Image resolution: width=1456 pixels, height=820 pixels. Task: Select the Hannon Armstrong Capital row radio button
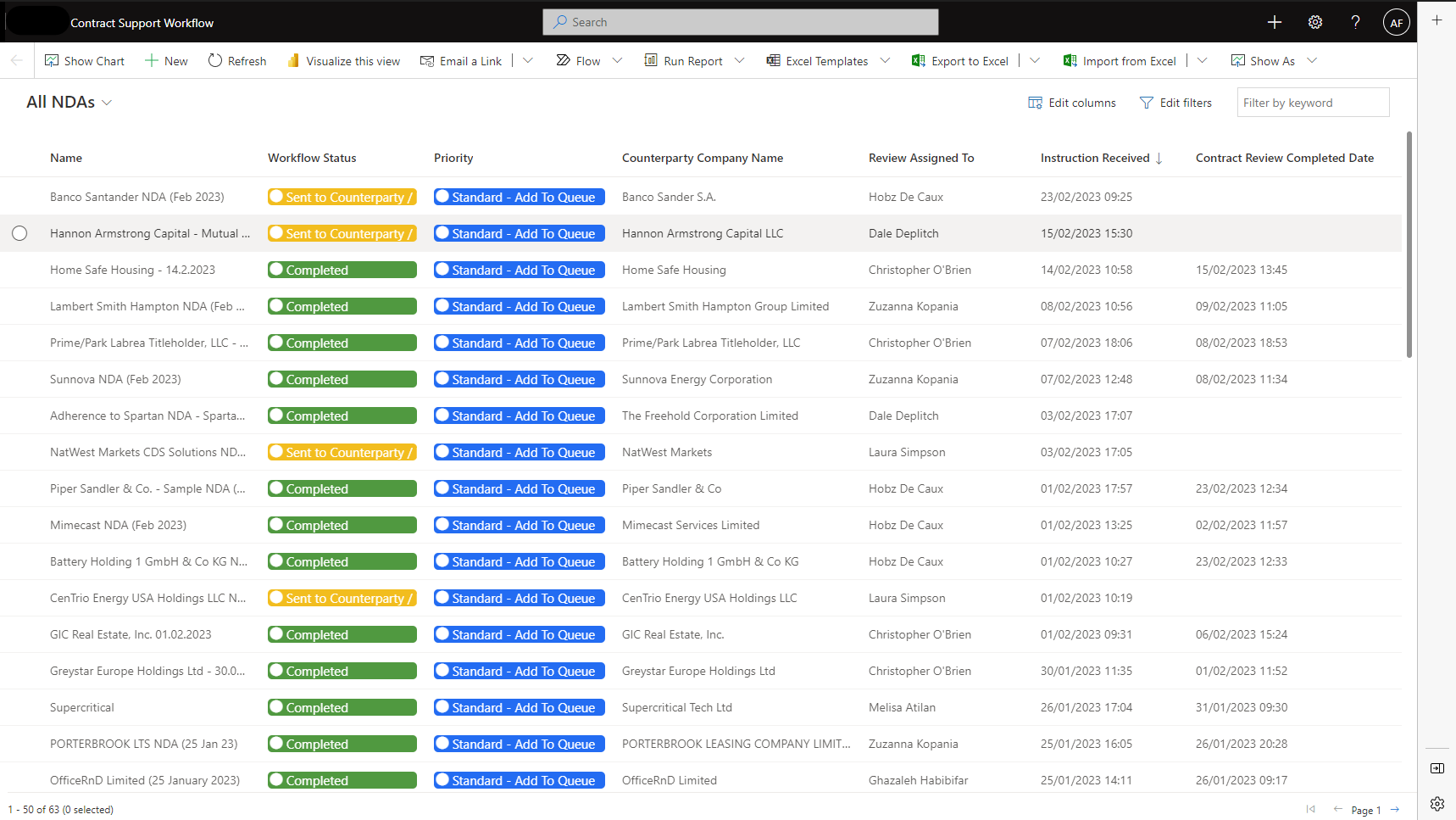pos(19,233)
